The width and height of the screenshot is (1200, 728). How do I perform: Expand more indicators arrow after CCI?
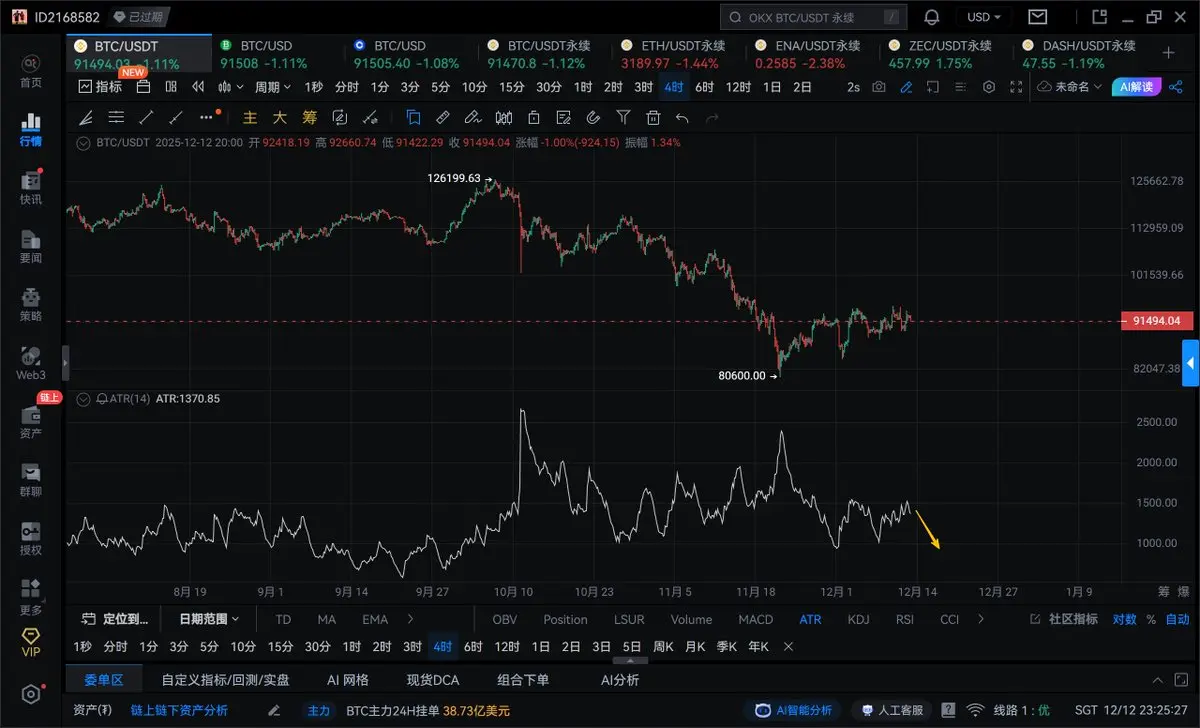coord(980,619)
